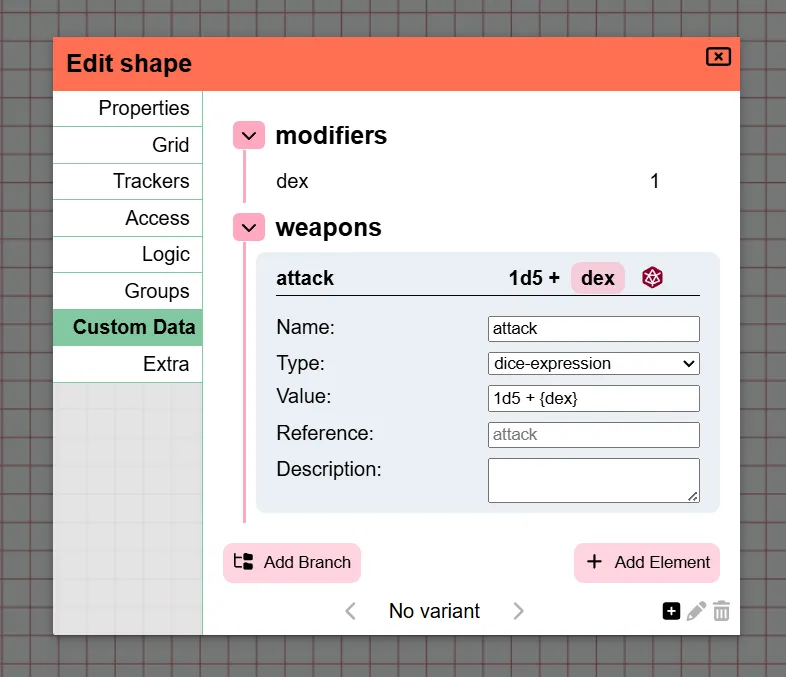Click the '1d5 +' expression text
The height and width of the screenshot is (677, 786).
coord(534,278)
